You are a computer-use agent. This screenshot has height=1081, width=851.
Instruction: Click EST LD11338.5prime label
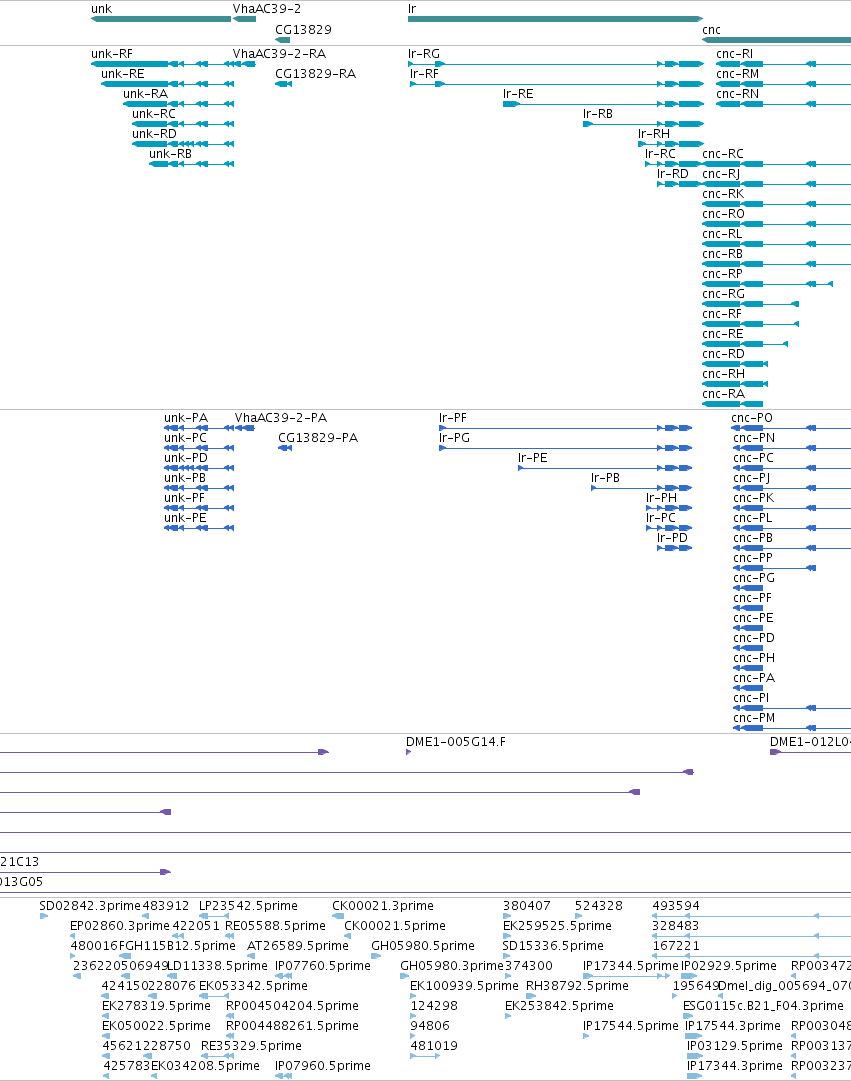pyautogui.click(x=217, y=966)
